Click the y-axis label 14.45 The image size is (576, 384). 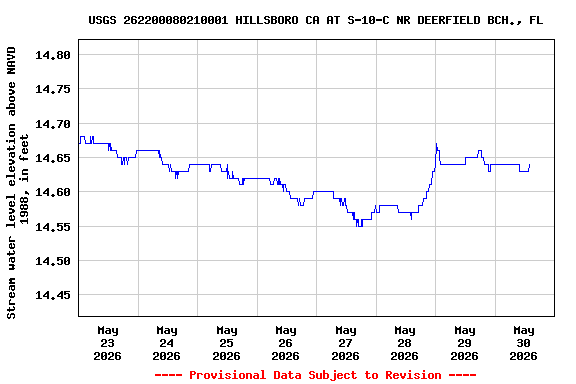53,295
